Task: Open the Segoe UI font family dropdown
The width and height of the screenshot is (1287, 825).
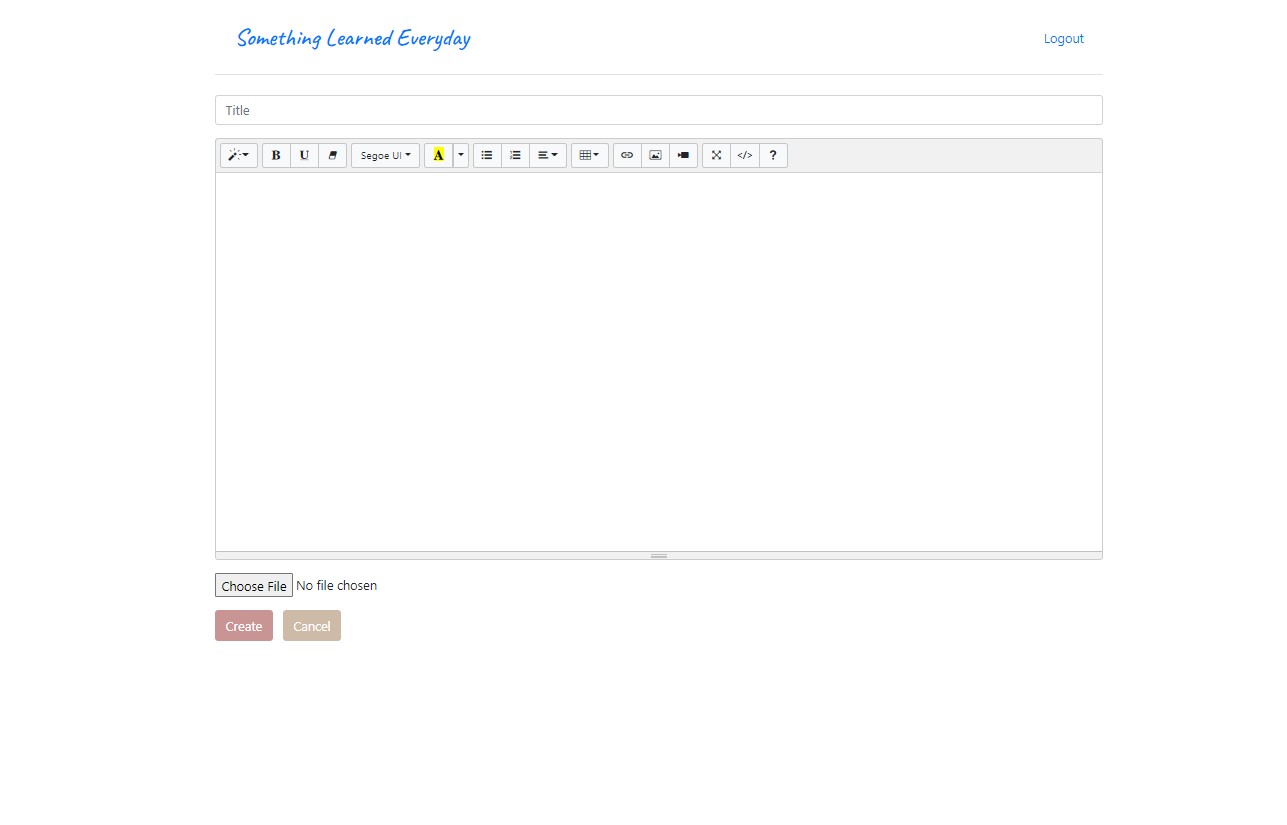Action: (385, 155)
